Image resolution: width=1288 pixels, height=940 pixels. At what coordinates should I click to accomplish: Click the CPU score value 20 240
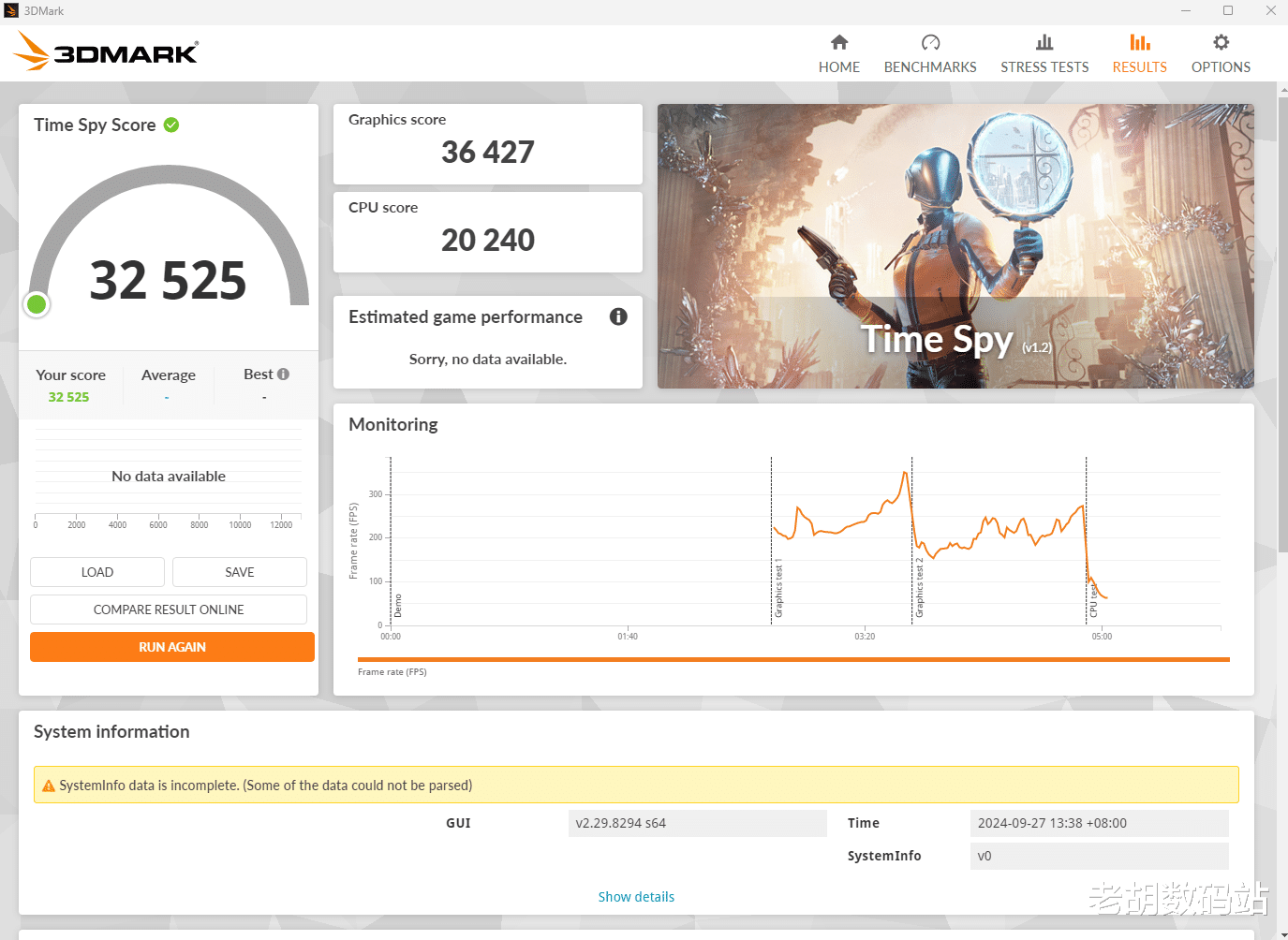coord(488,240)
